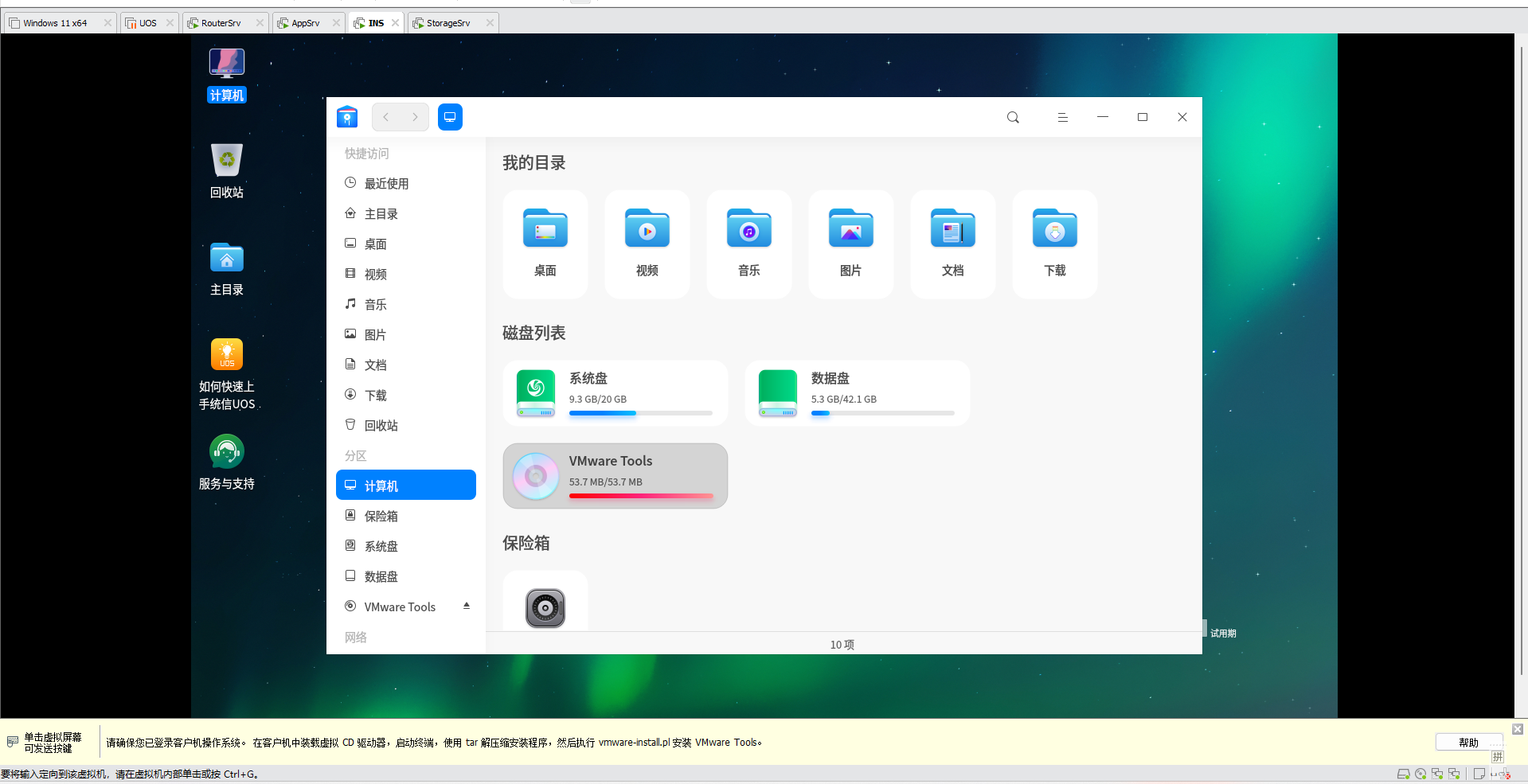The height and width of the screenshot is (784, 1528).
Task: Switch to the StorageSrv virtual machine tab
Action: 447,22
